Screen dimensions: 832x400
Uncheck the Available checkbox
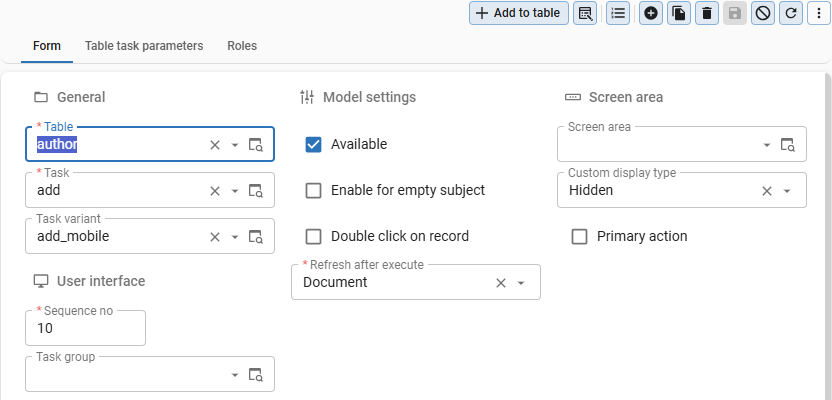tap(314, 144)
